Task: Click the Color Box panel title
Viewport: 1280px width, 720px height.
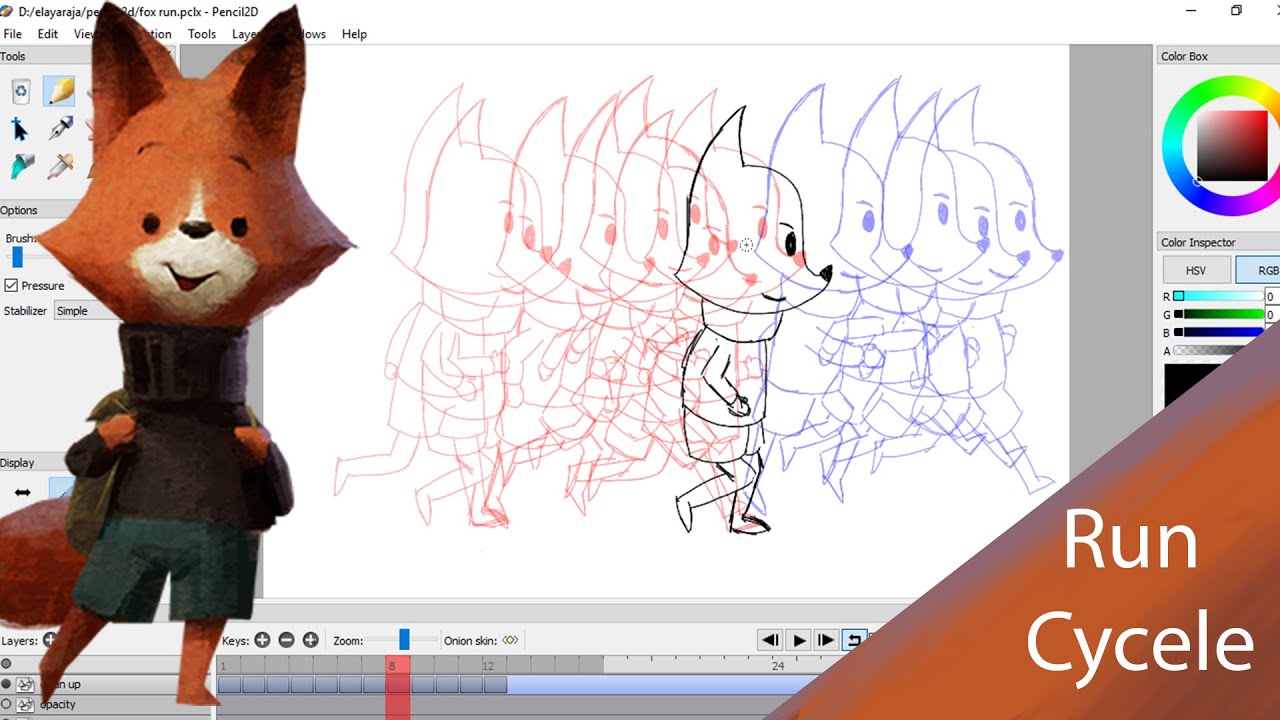Action: (x=1184, y=56)
